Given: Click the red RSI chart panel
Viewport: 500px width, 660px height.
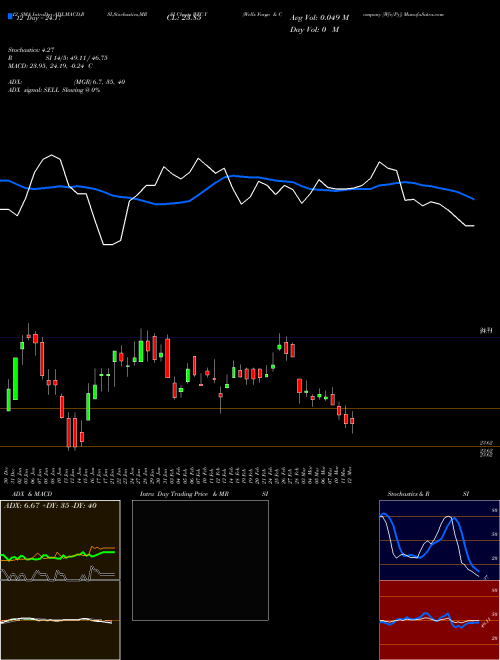Looking at the screenshot, I should (439, 620).
